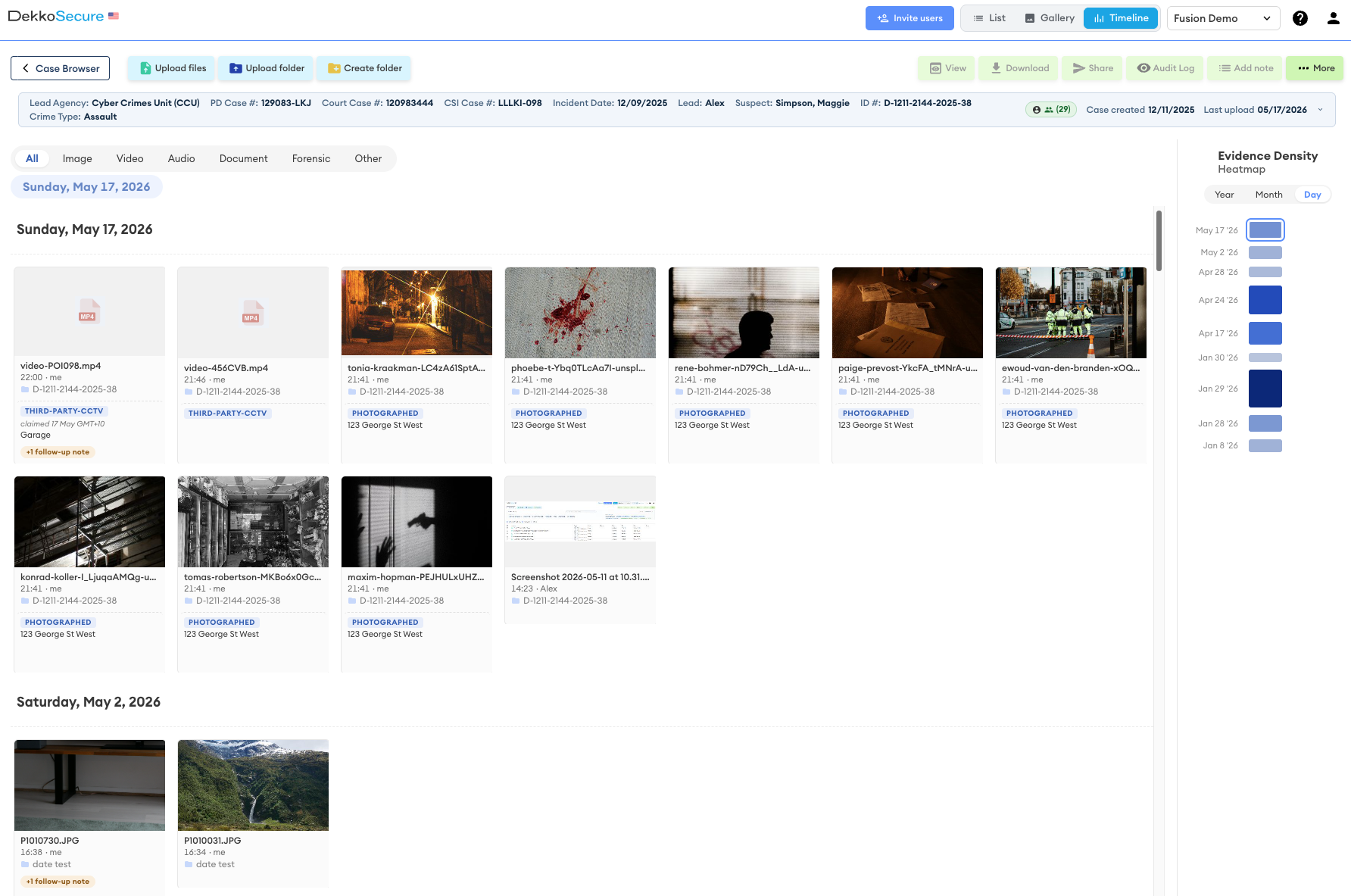
Task: Switch to List view
Action: (x=990, y=18)
